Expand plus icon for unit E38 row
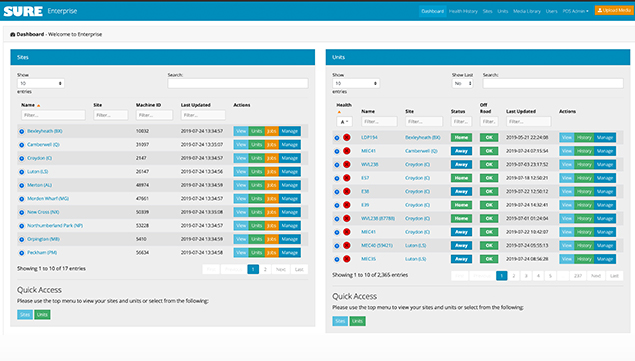 (337, 192)
